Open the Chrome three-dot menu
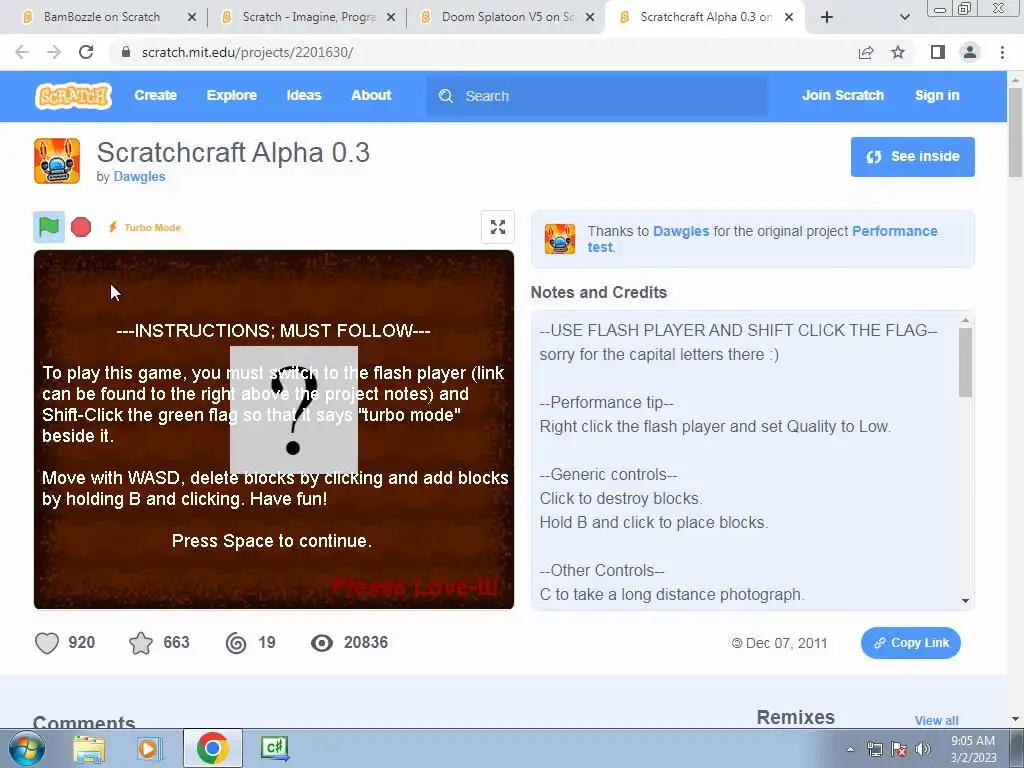Screen dimensions: 1024x768 coord(1002,52)
